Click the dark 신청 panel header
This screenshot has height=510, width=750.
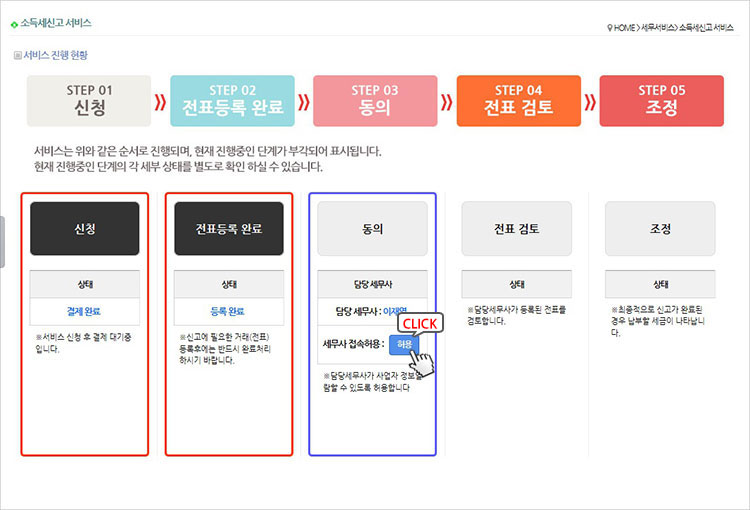[x=85, y=228]
